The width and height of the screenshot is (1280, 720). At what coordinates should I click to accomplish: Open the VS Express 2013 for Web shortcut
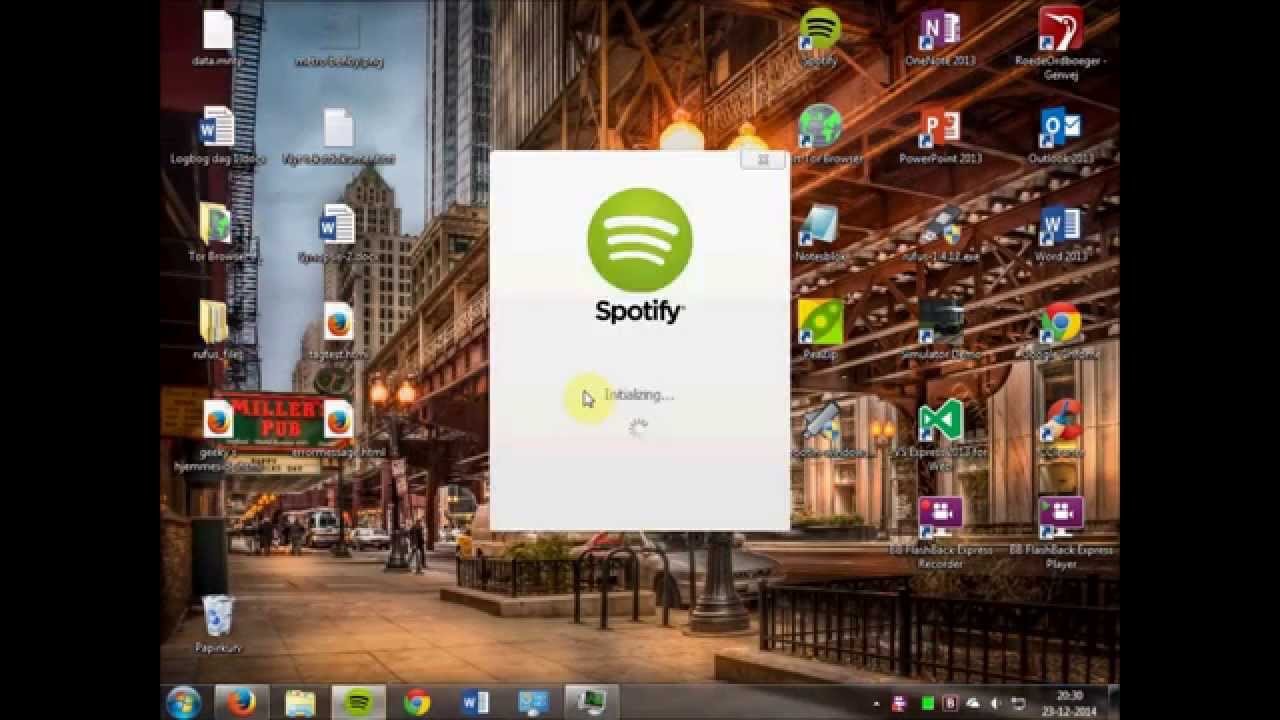pos(940,435)
